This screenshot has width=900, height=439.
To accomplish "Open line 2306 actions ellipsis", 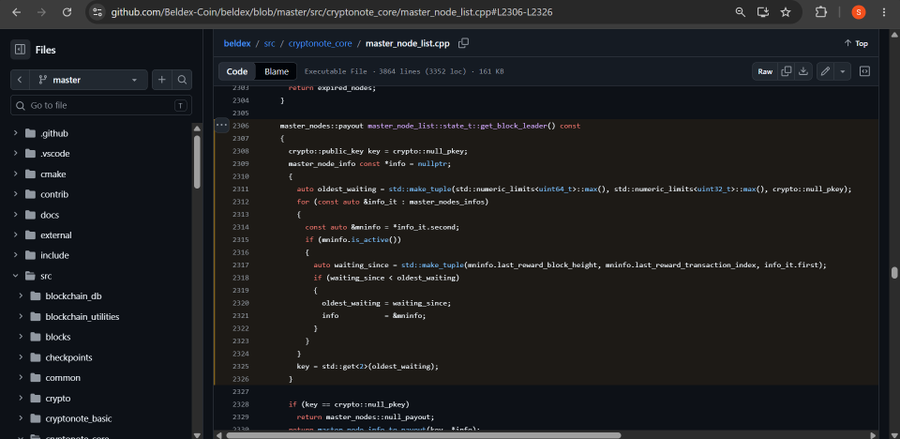I will click(222, 125).
